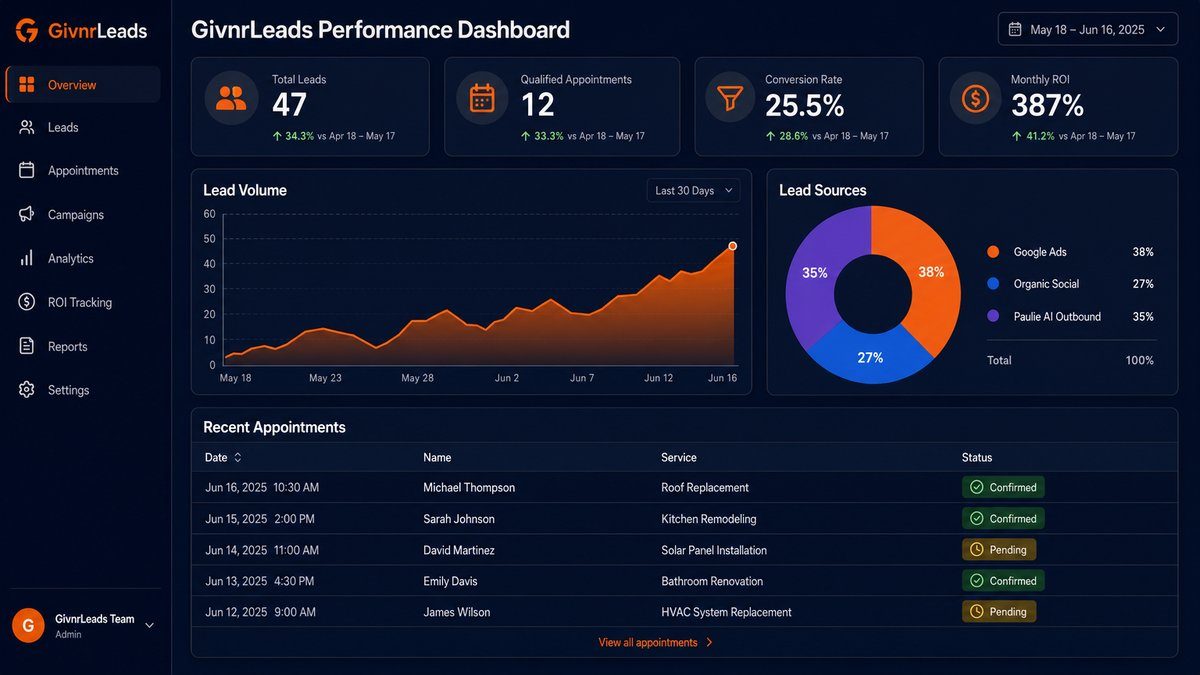This screenshot has width=1200, height=675.
Task: Open the Last 30 Days dropdown
Action: pos(693,190)
